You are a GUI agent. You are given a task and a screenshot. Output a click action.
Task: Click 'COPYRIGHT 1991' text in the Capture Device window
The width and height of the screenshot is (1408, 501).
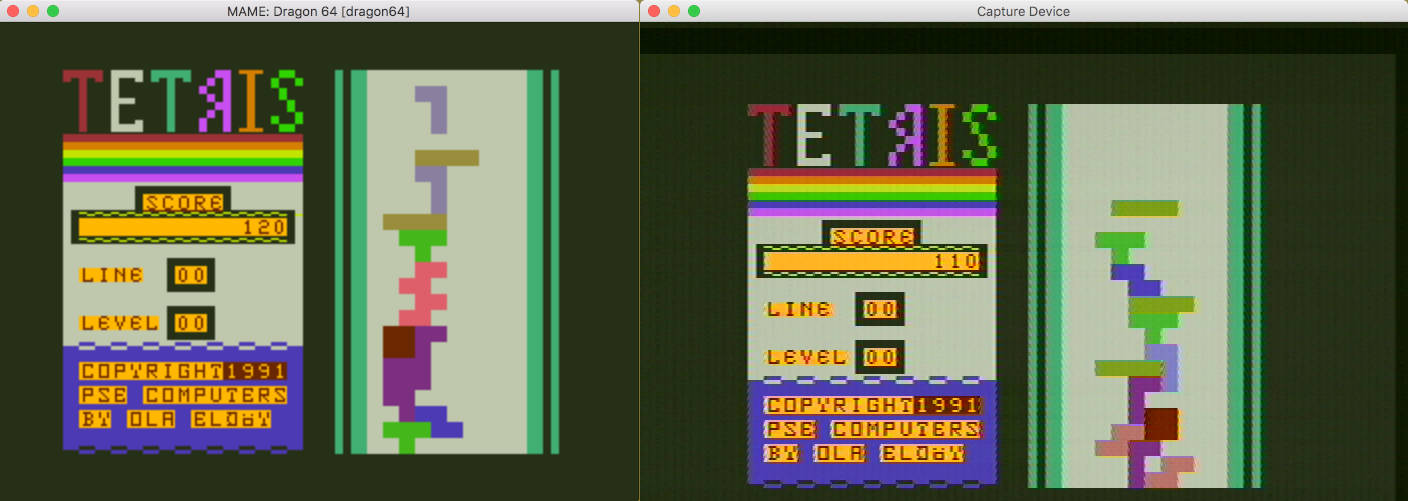click(874, 405)
